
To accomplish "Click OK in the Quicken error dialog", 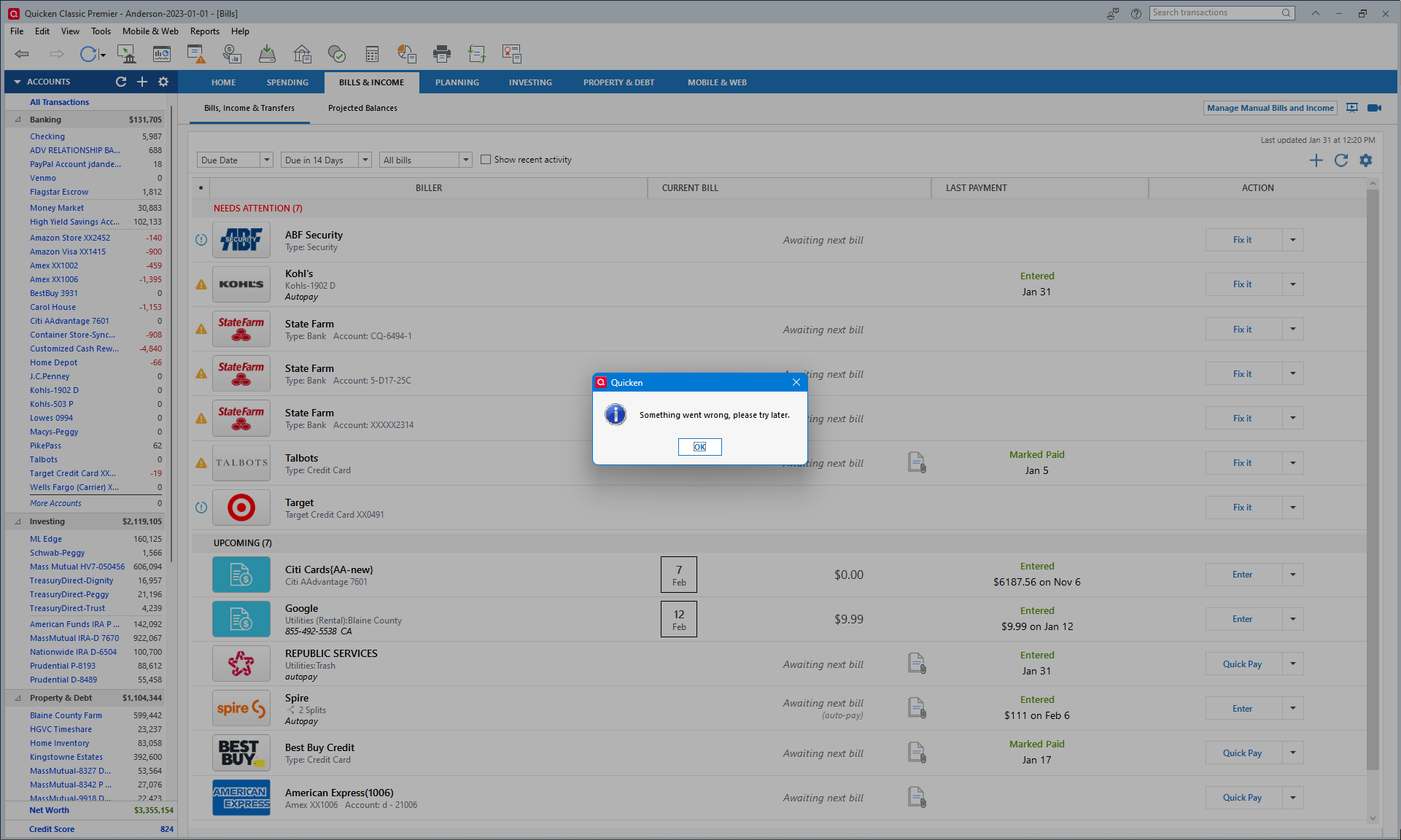I will [699, 447].
